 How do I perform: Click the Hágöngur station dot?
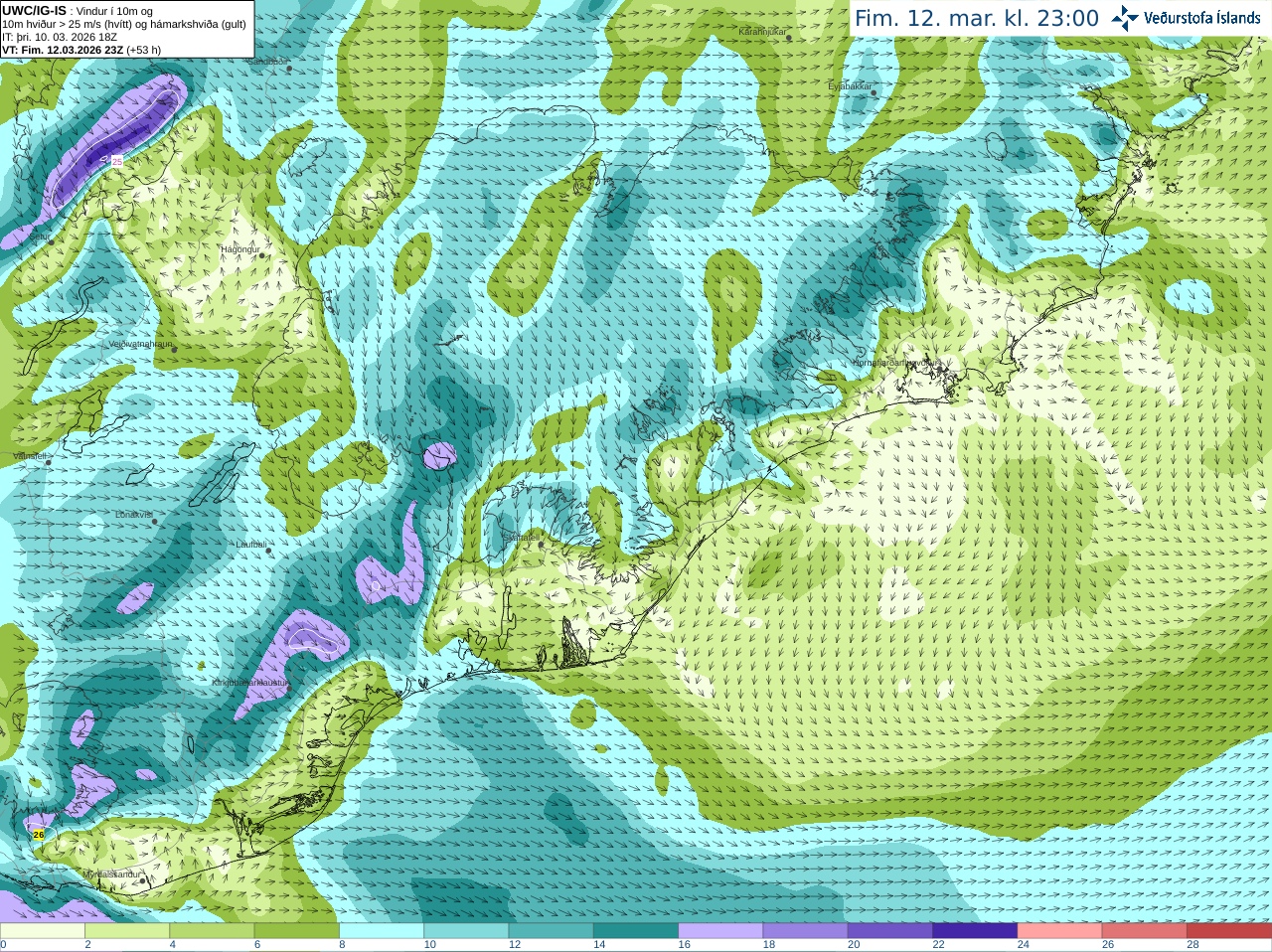pyautogui.click(x=262, y=255)
